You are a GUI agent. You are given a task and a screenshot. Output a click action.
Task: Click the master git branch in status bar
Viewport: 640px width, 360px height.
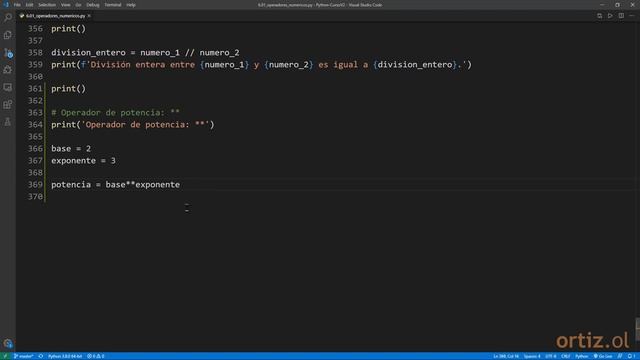[24, 356]
